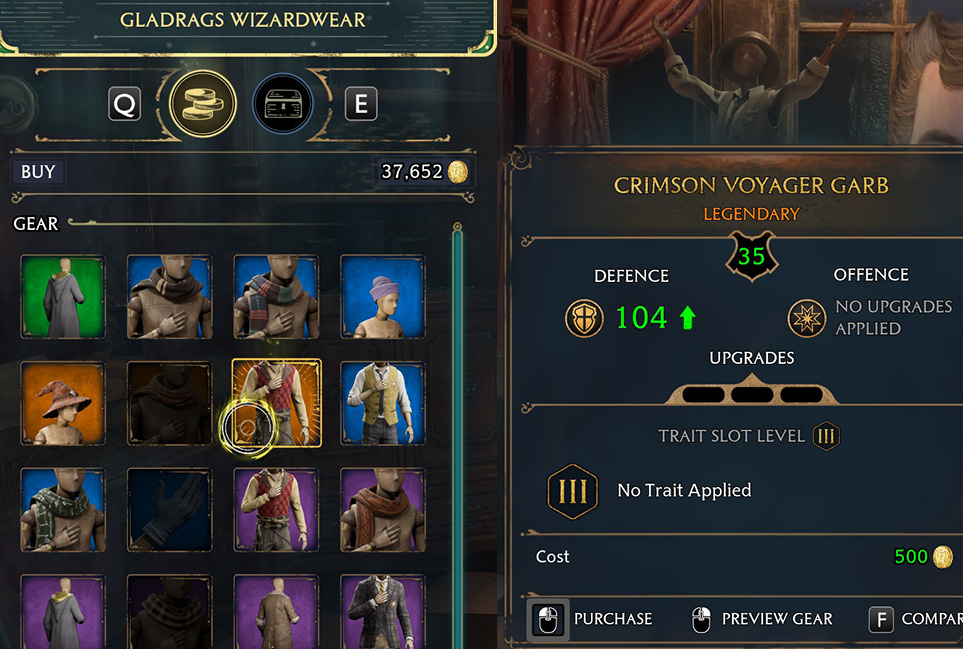Select the Trait slot III hexagon icon
Viewport: 963px width, 649px height.
tap(572, 491)
